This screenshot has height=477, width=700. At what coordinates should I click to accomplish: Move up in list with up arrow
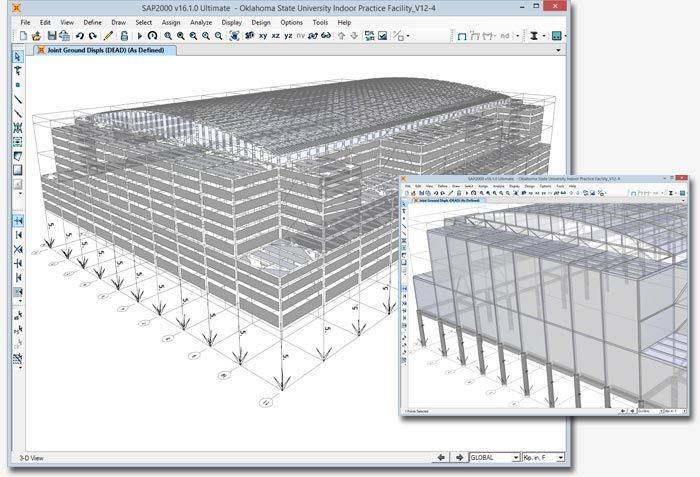tap(342, 36)
